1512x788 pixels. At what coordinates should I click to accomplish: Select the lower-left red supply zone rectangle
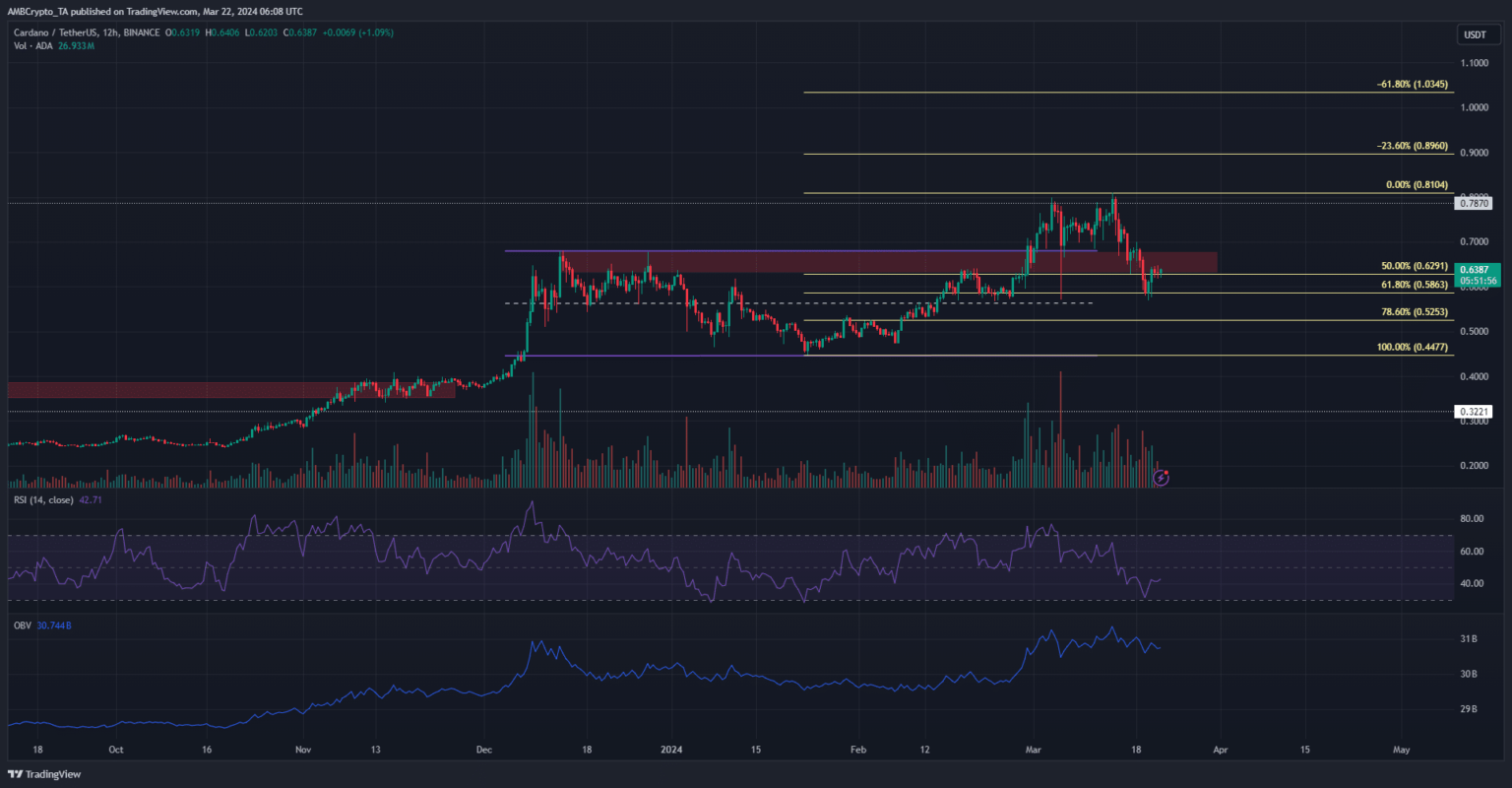pyautogui.click(x=230, y=390)
